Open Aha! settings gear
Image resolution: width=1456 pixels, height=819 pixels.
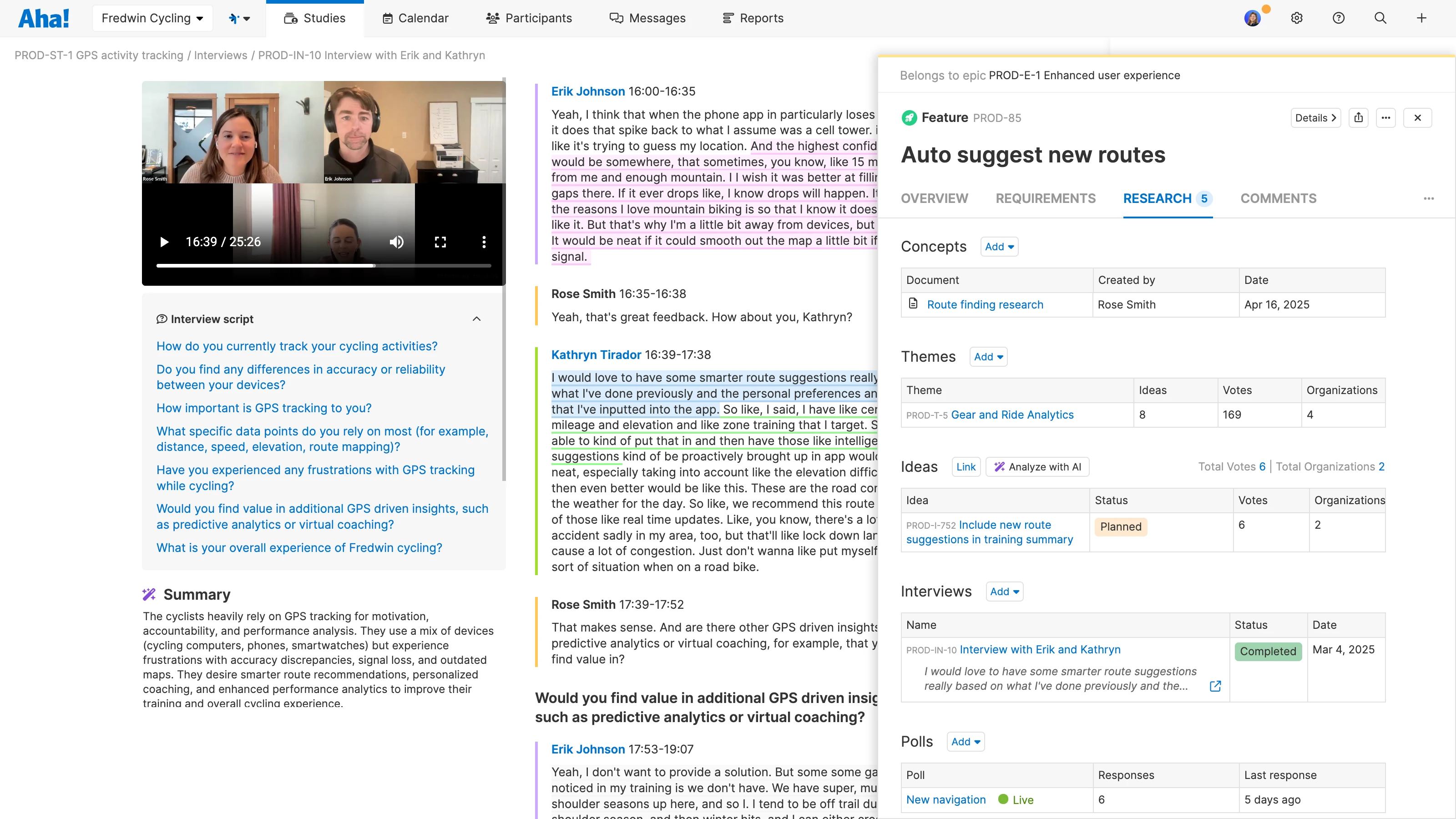(1297, 18)
